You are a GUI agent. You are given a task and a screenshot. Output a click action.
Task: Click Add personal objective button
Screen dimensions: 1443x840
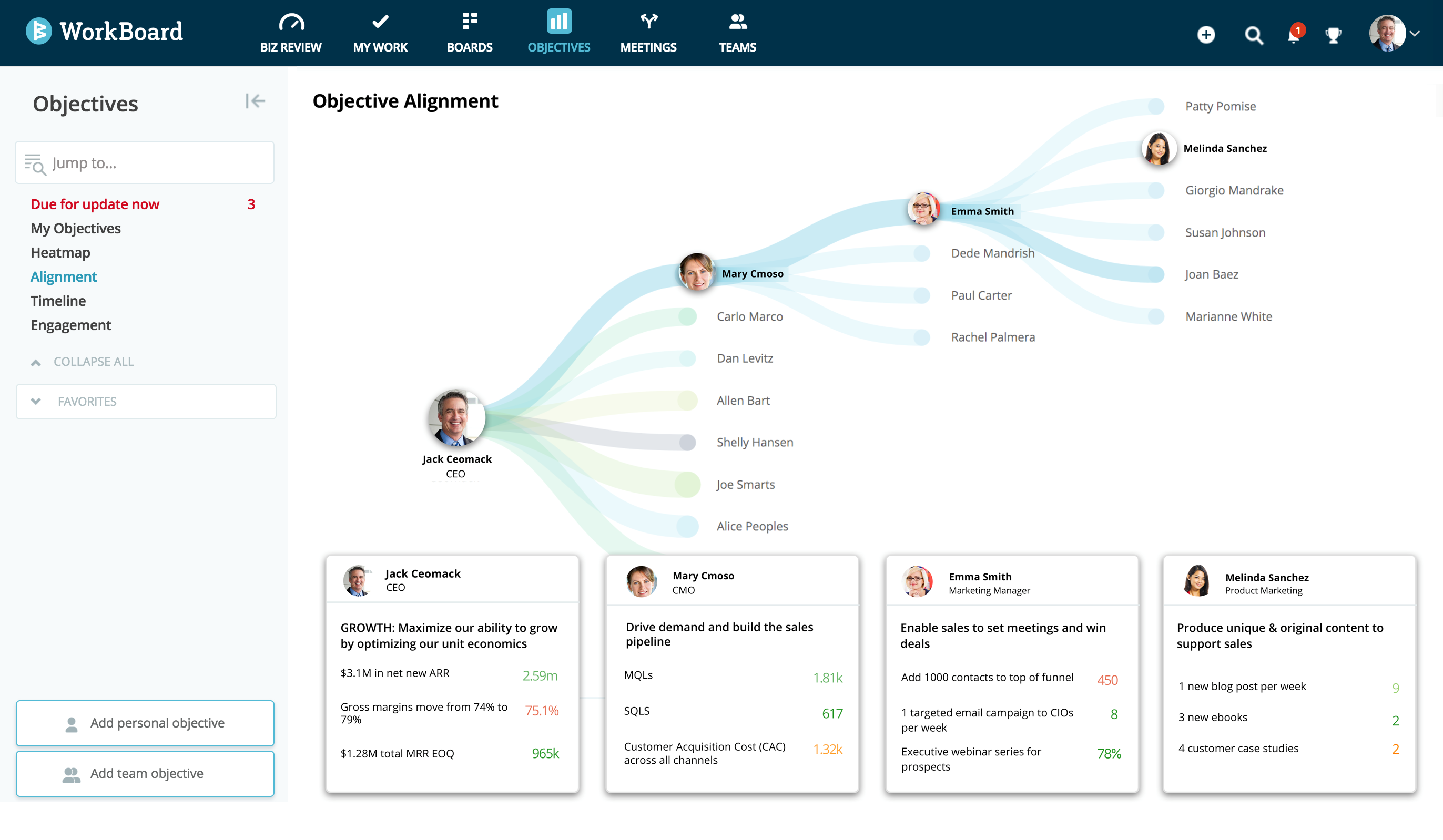point(145,723)
